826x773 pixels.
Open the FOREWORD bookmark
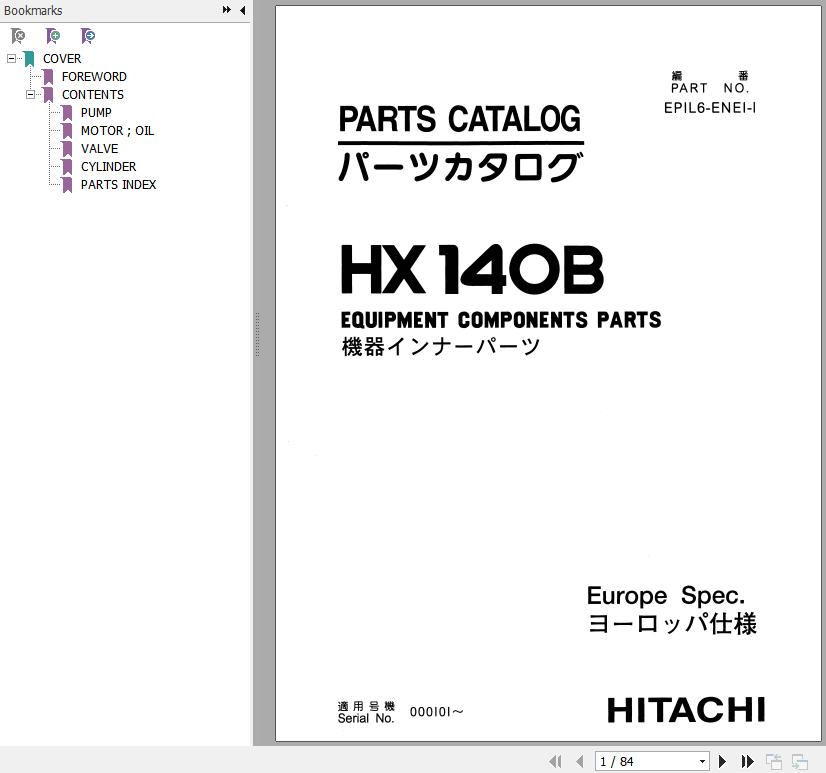click(94, 77)
